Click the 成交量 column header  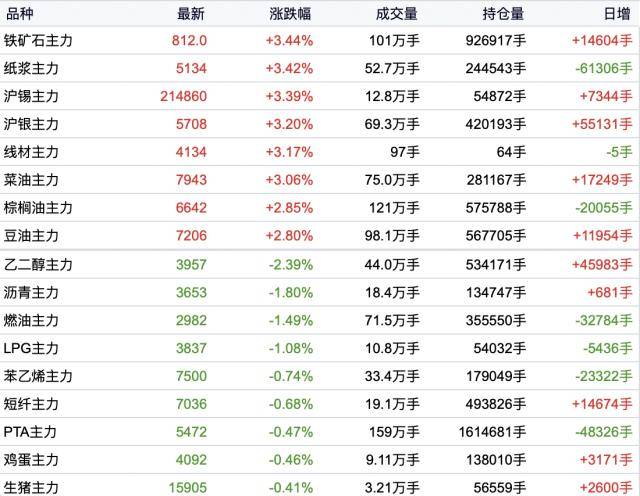click(x=397, y=14)
